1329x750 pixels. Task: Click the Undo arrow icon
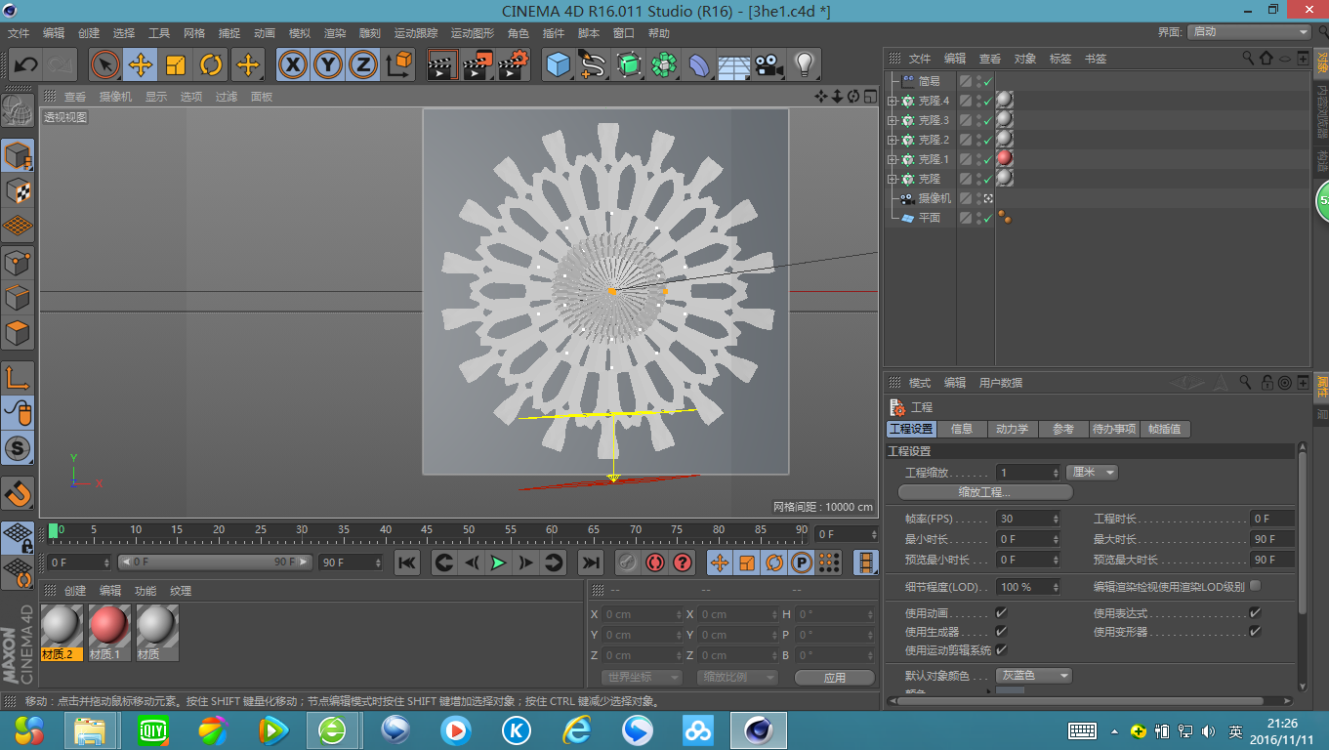(25, 66)
